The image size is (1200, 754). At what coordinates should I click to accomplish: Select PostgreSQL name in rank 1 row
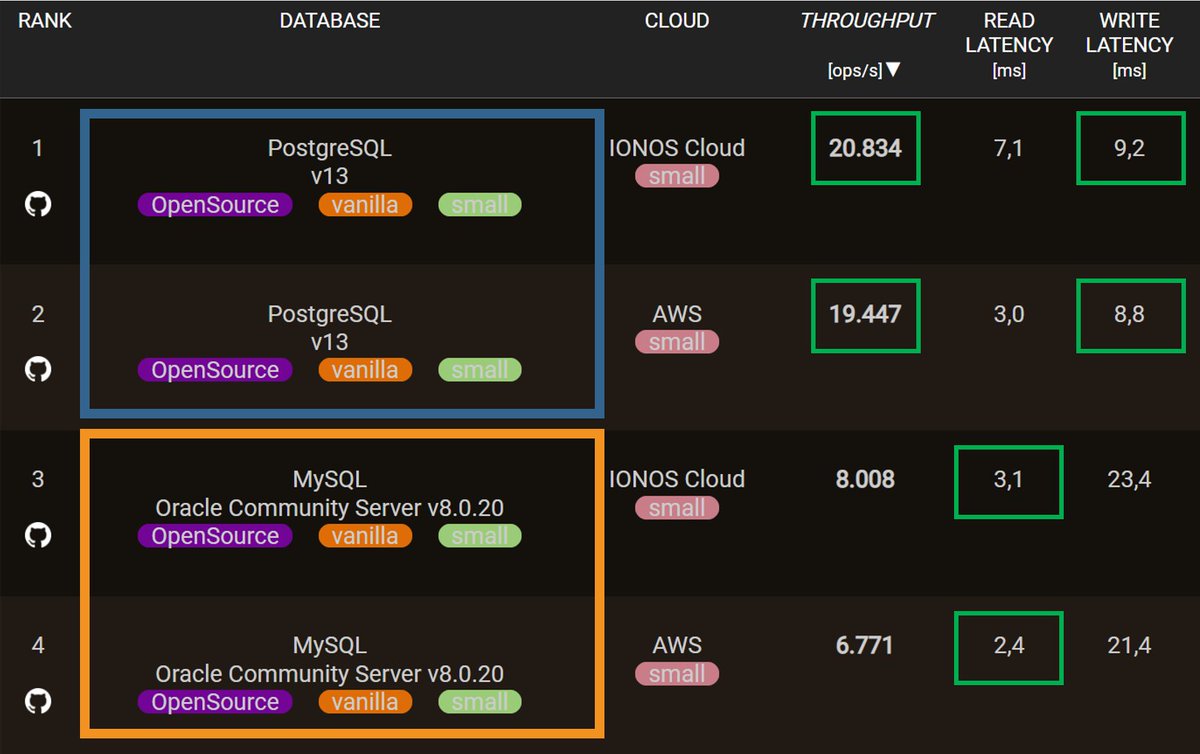tap(330, 149)
